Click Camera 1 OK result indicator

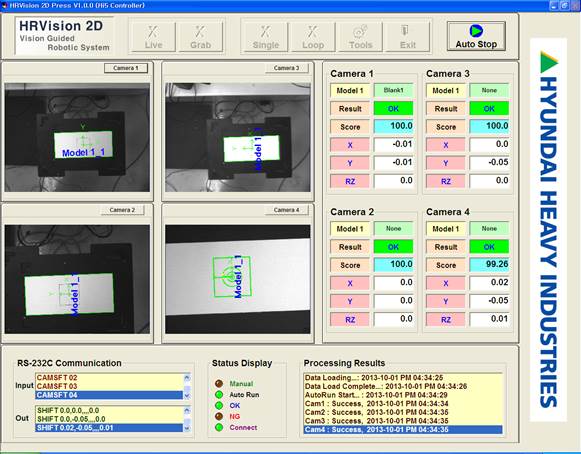pyautogui.click(x=393, y=108)
